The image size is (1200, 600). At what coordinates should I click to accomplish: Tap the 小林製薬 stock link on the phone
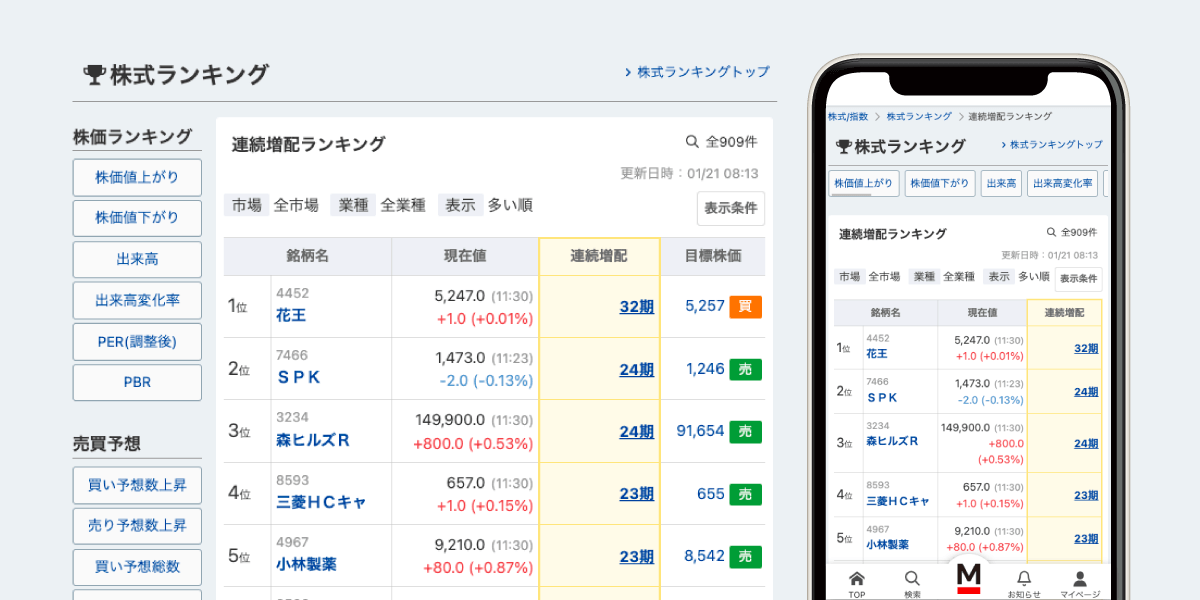click(887, 545)
